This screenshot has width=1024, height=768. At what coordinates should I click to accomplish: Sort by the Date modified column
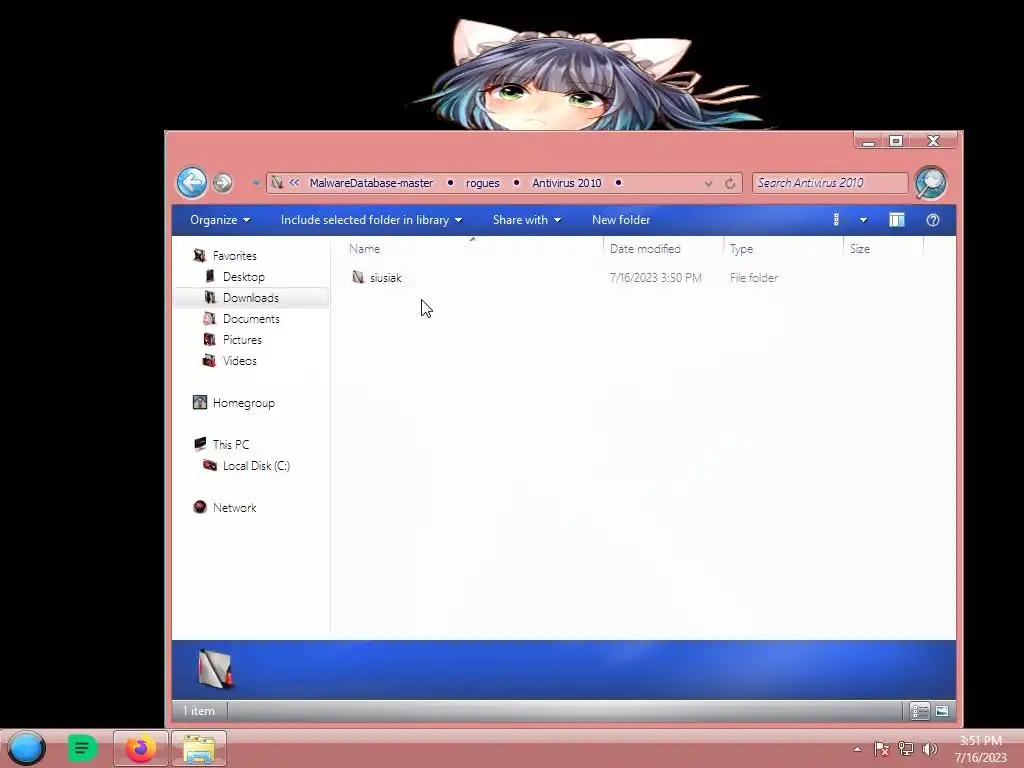click(645, 249)
